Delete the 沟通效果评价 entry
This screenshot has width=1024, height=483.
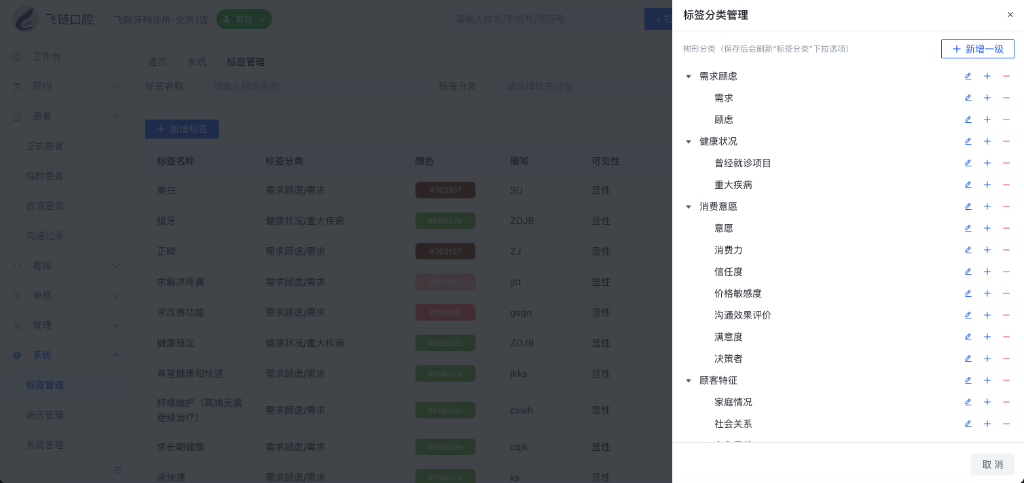tap(1006, 315)
